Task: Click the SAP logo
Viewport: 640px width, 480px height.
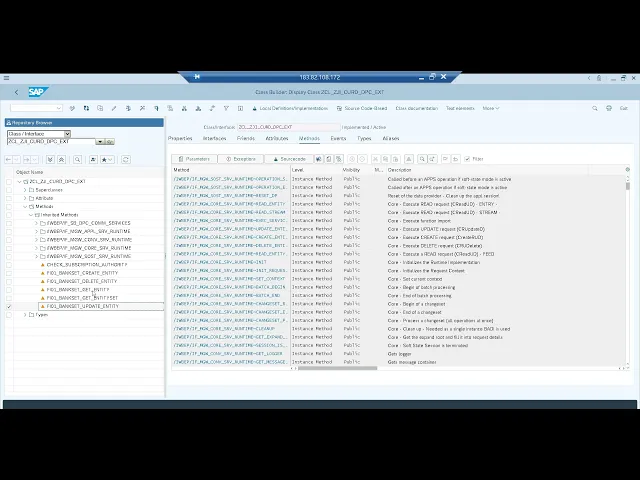Action: [38, 92]
